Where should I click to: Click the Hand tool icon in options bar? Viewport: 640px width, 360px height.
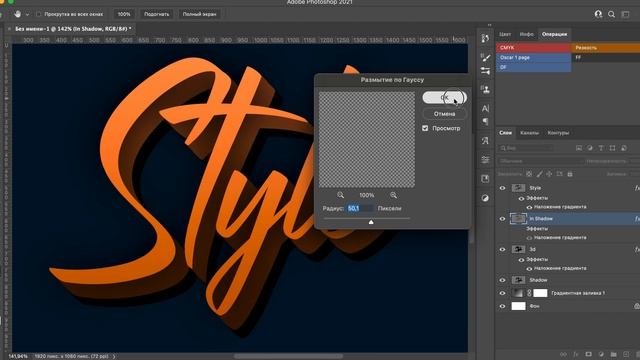point(18,14)
